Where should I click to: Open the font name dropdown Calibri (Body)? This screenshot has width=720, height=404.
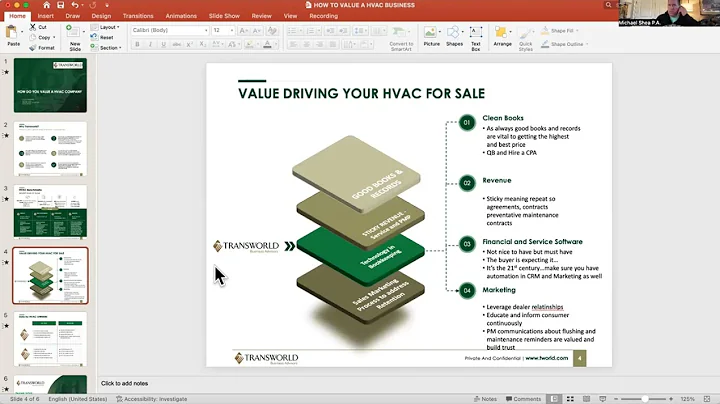(x=205, y=30)
